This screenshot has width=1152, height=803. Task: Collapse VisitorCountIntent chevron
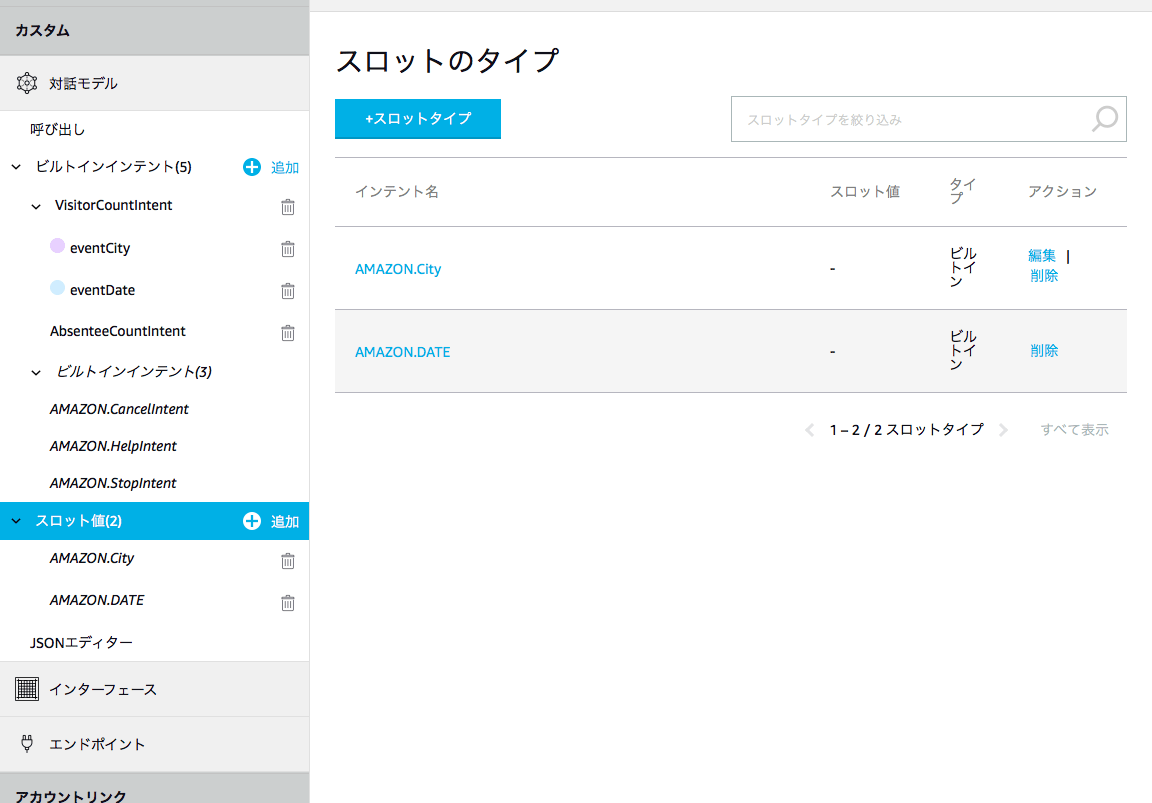point(36,206)
